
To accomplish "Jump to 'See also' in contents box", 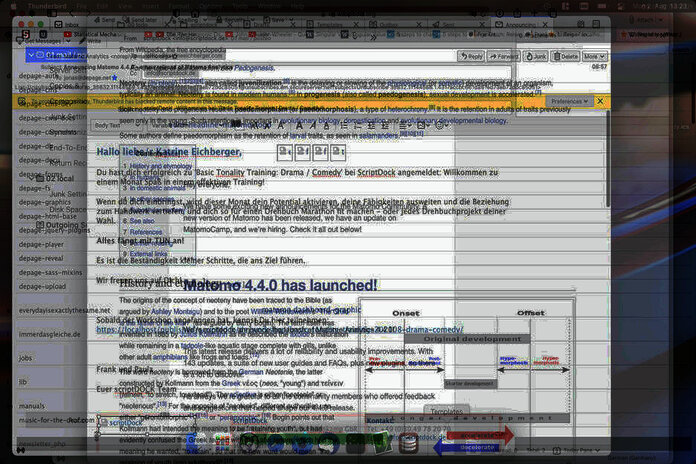I will [x=142, y=221].
